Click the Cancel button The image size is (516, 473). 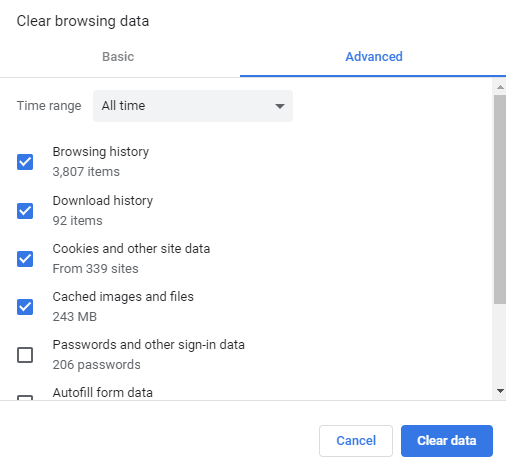pyautogui.click(x=356, y=441)
